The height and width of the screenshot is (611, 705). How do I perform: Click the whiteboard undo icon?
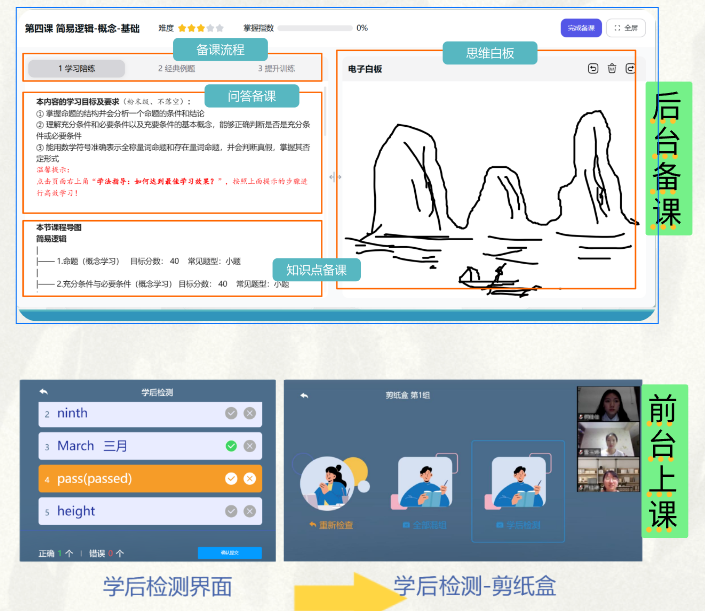(593, 68)
